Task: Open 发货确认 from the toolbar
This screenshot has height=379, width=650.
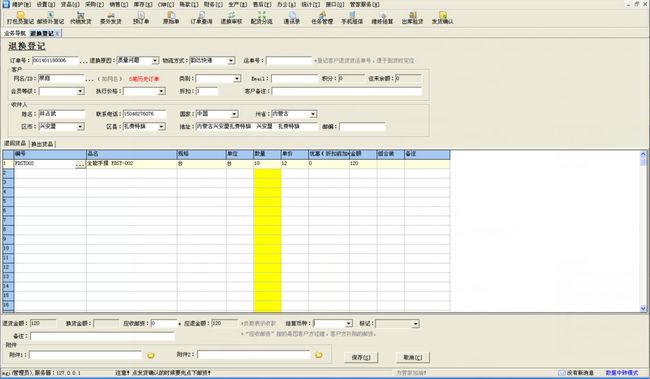Action: tap(442, 18)
